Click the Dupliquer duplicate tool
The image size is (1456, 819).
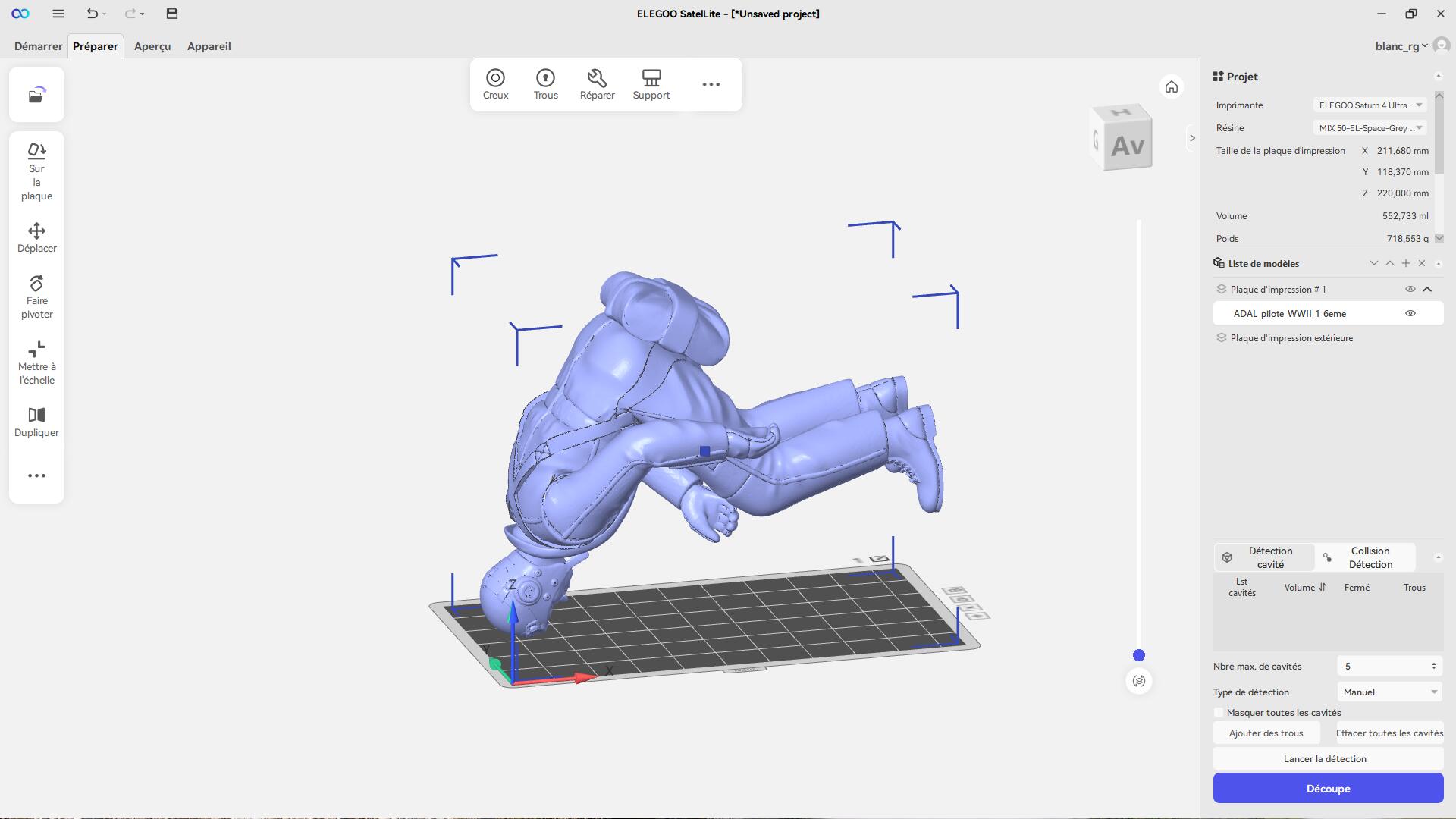pyautogui.click(x=36, y=422)
